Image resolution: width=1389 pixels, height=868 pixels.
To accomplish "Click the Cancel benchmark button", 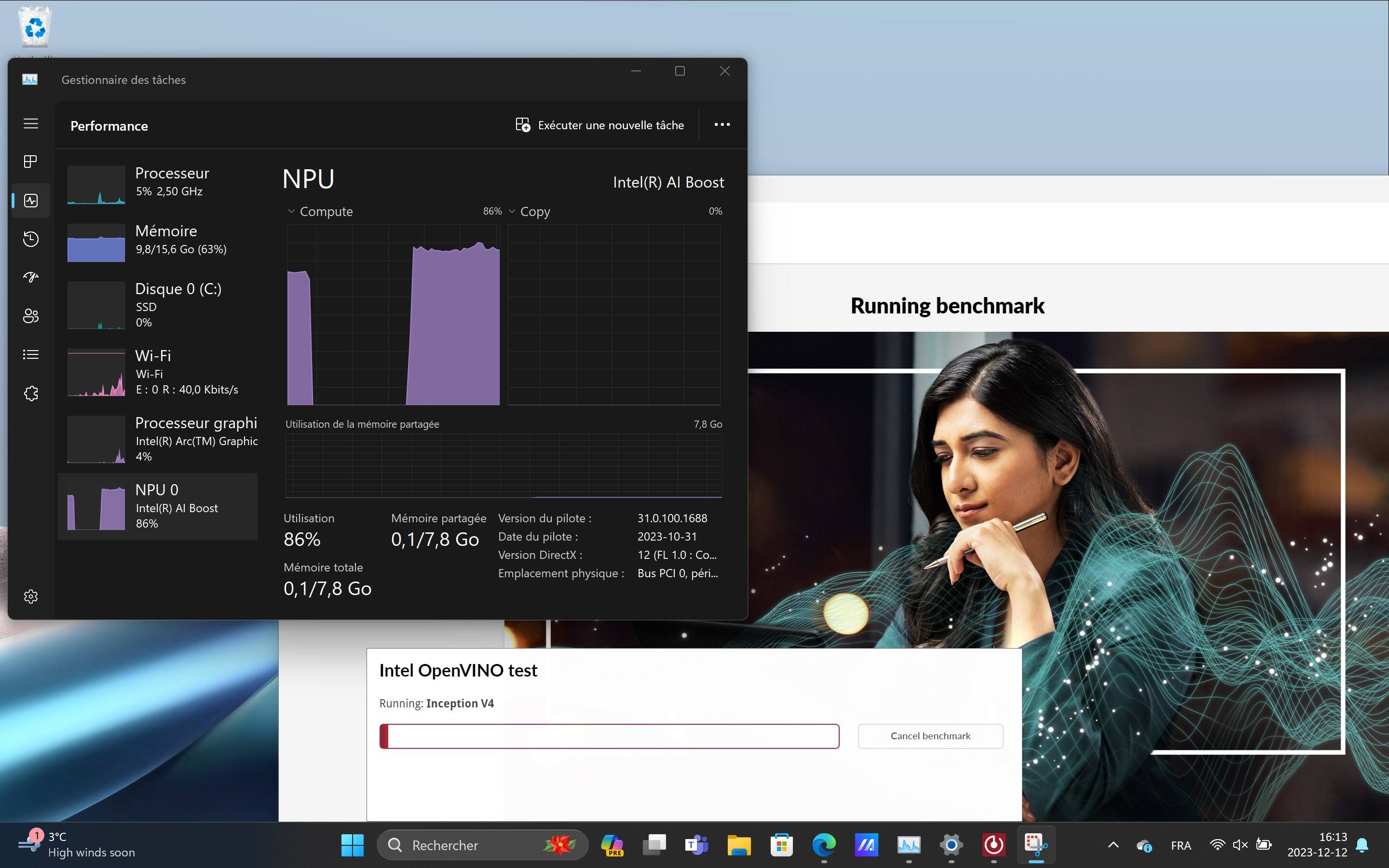I will point(930,736).
